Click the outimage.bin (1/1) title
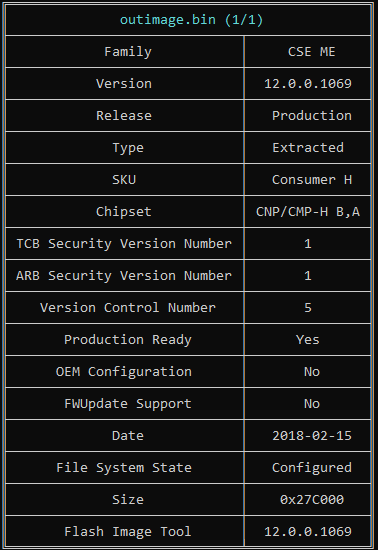The image size is (378, 550). 191,20
